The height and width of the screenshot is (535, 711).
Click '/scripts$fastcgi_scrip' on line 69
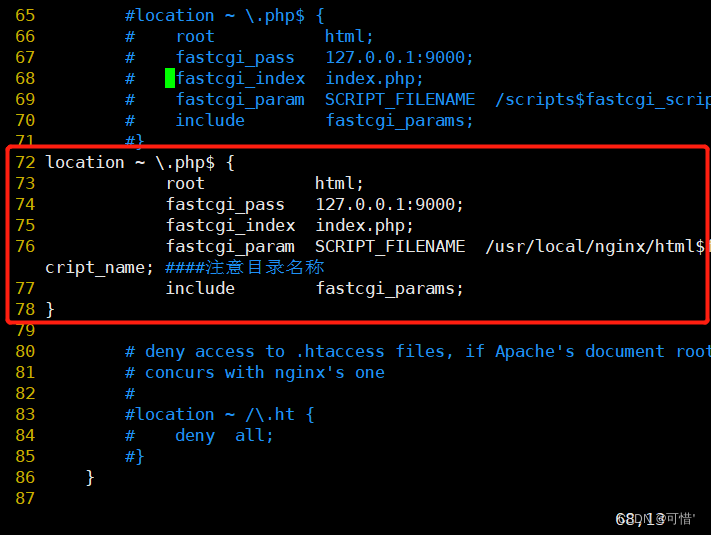coord(603,100)
